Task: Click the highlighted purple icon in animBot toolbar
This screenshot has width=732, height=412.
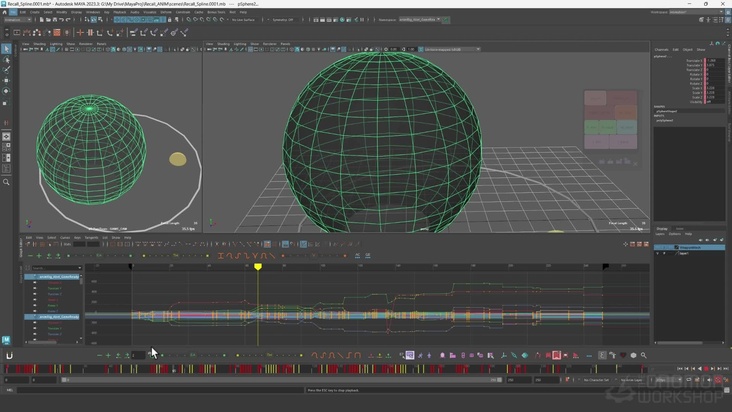Action: [x=409, y=356]
